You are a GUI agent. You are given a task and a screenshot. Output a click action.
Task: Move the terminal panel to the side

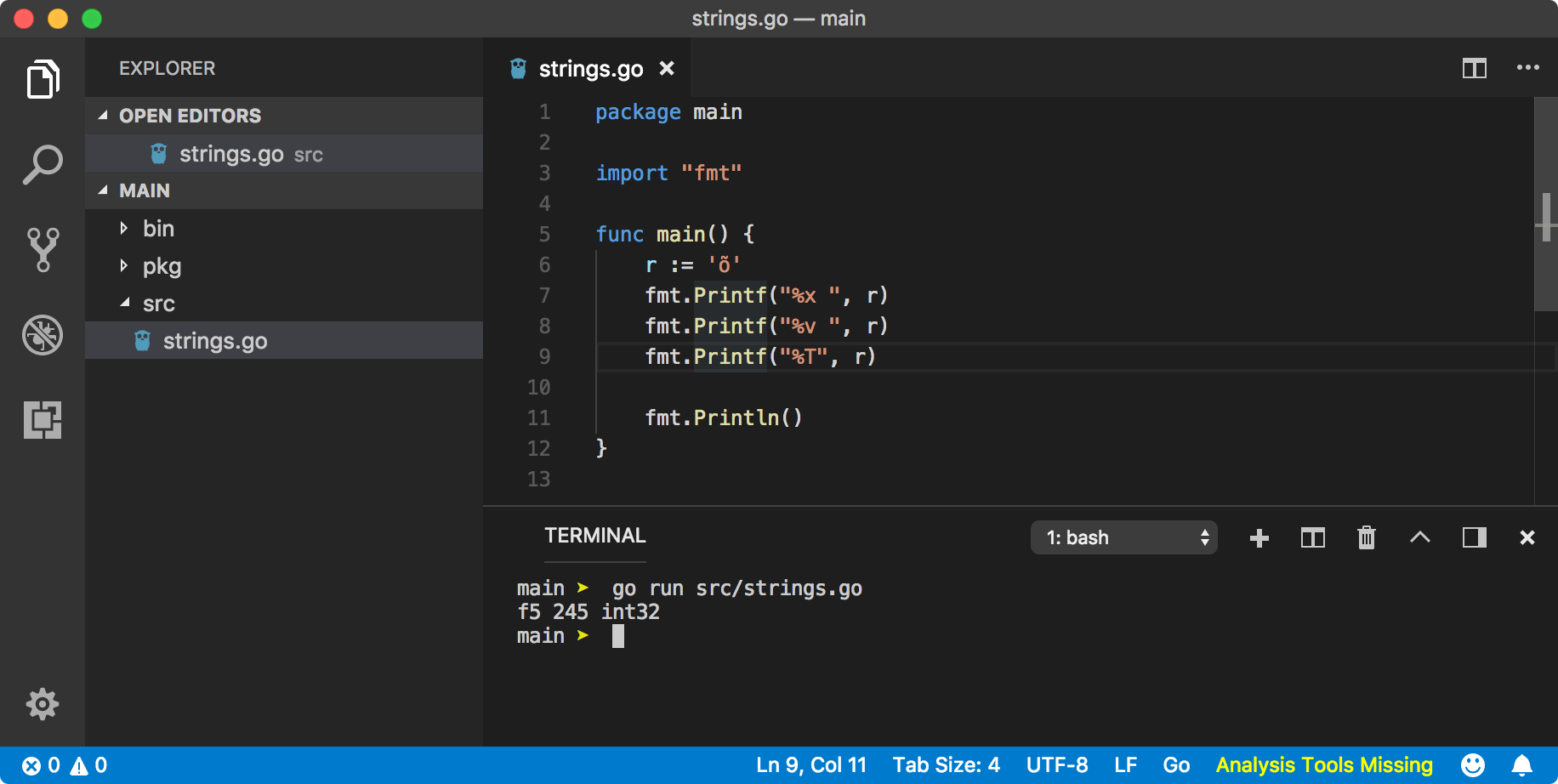(1475, 537)
